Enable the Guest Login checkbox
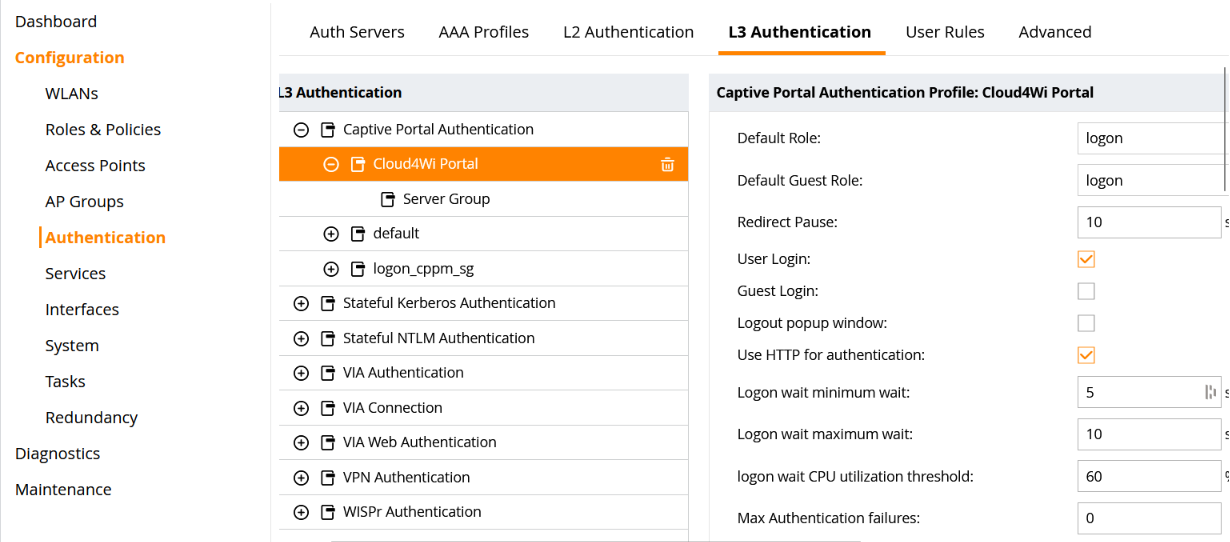 (1086, 291)
